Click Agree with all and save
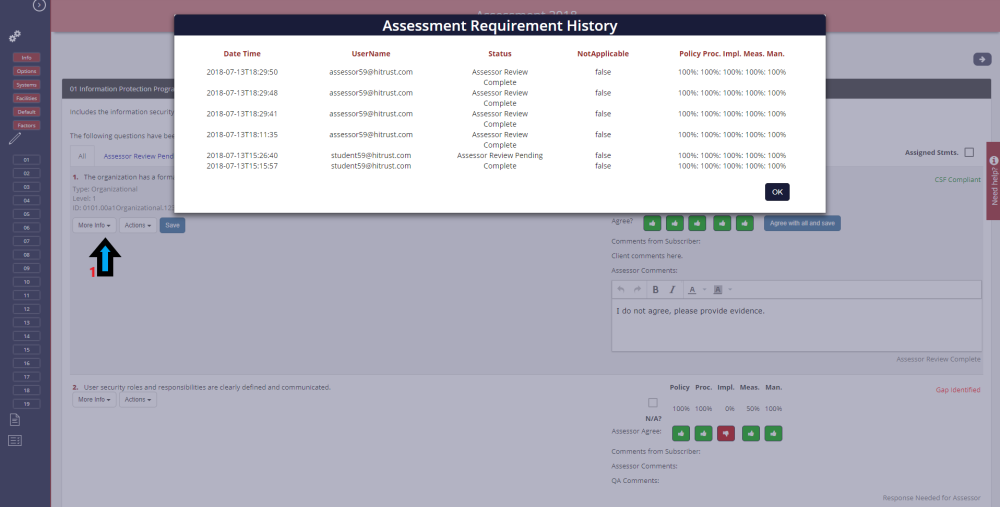This screenshot has width=1000, height=507. (x=802, y=223)
